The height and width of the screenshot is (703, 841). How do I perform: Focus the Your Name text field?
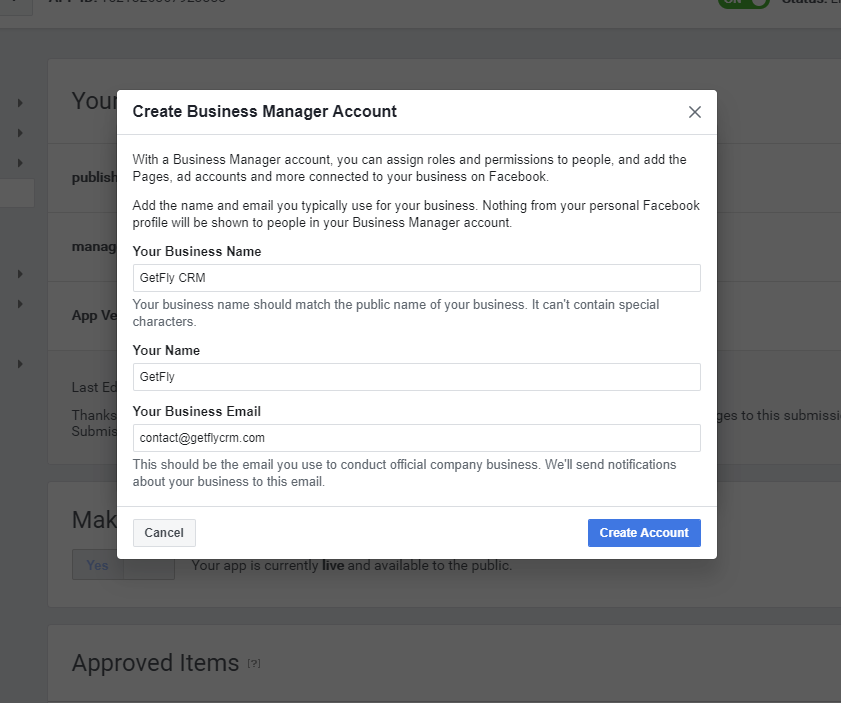pyautogui.click(x=417, y=377)
